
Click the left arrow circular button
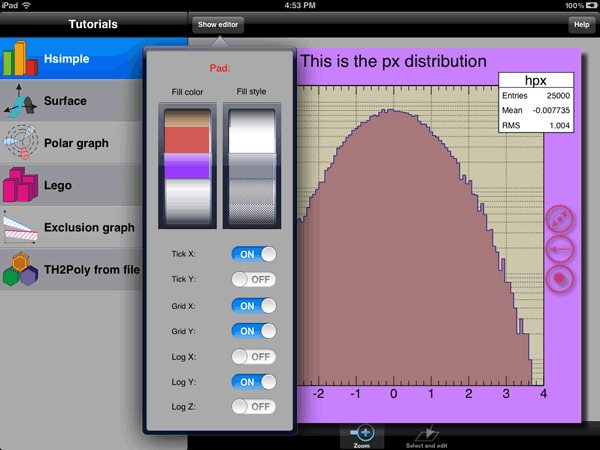coord(561,248)
